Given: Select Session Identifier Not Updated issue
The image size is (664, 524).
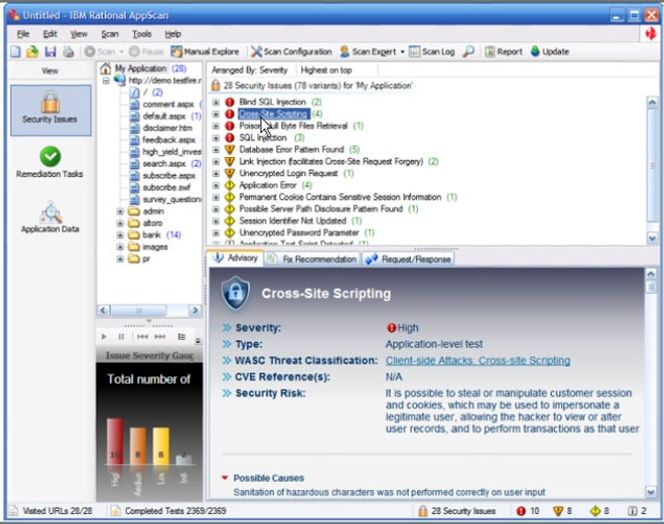Looking at the screenshot, I should [293, 221].
